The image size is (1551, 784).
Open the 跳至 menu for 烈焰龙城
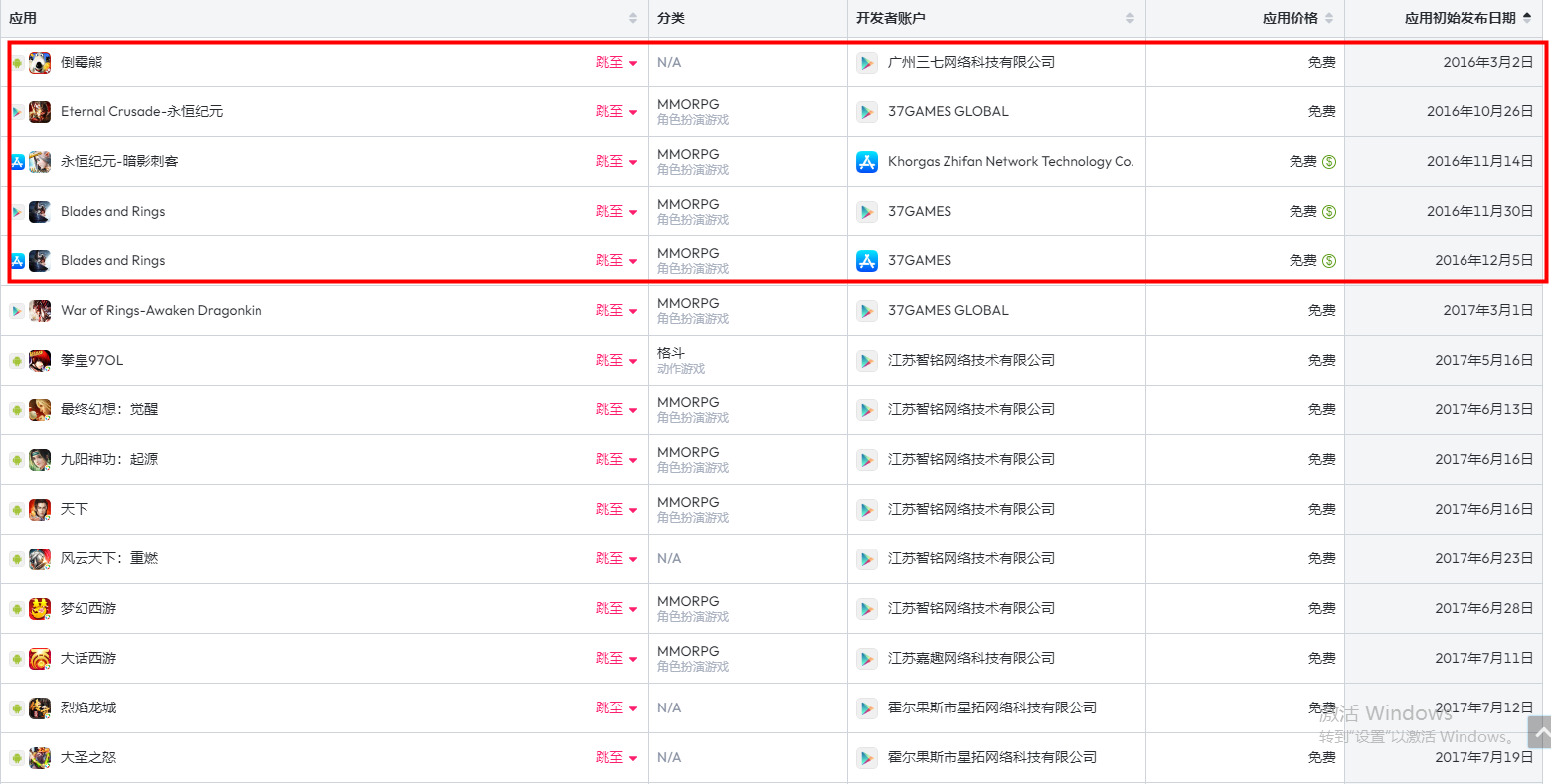pos(616,707)
